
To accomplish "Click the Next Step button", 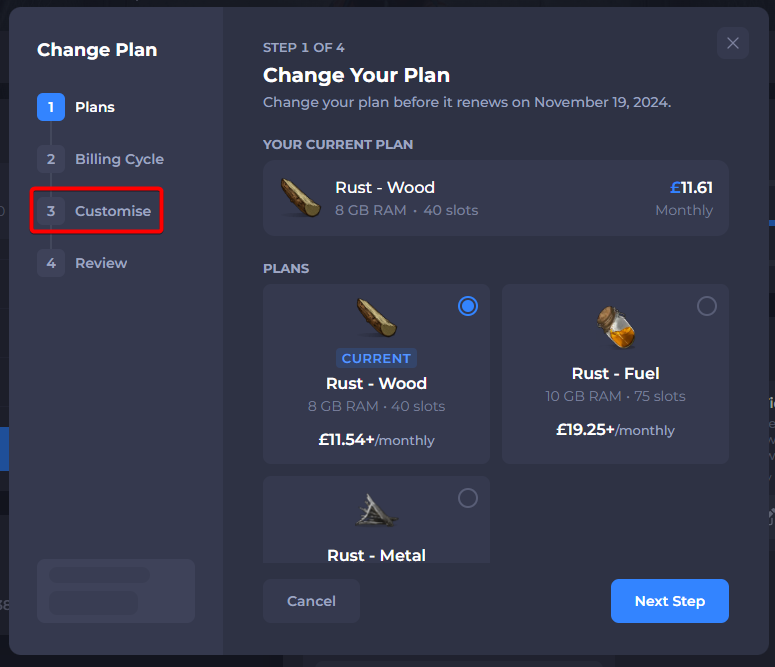I will pyautogui.click(x=669, y=601).
